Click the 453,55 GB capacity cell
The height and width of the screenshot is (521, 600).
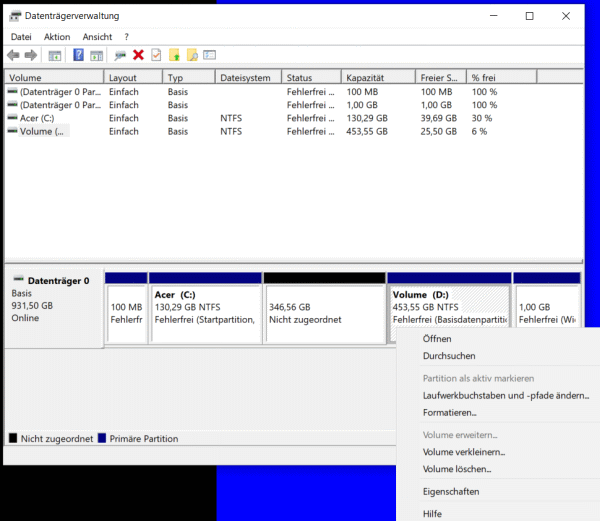click(367, 132)
